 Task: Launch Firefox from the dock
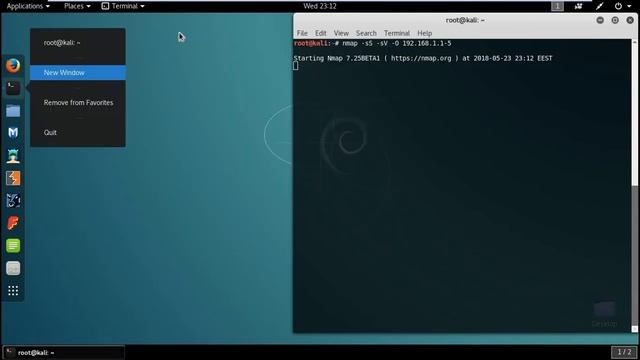[13, 65]
